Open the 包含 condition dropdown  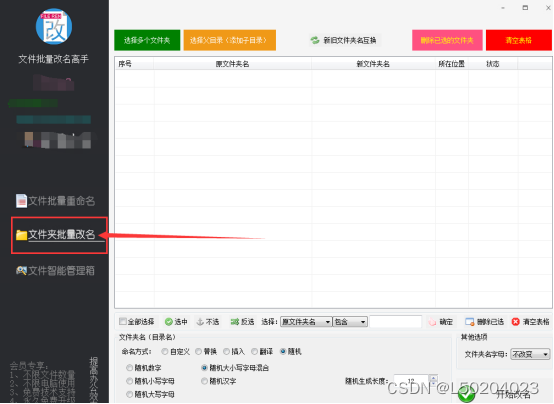(350, 322)
